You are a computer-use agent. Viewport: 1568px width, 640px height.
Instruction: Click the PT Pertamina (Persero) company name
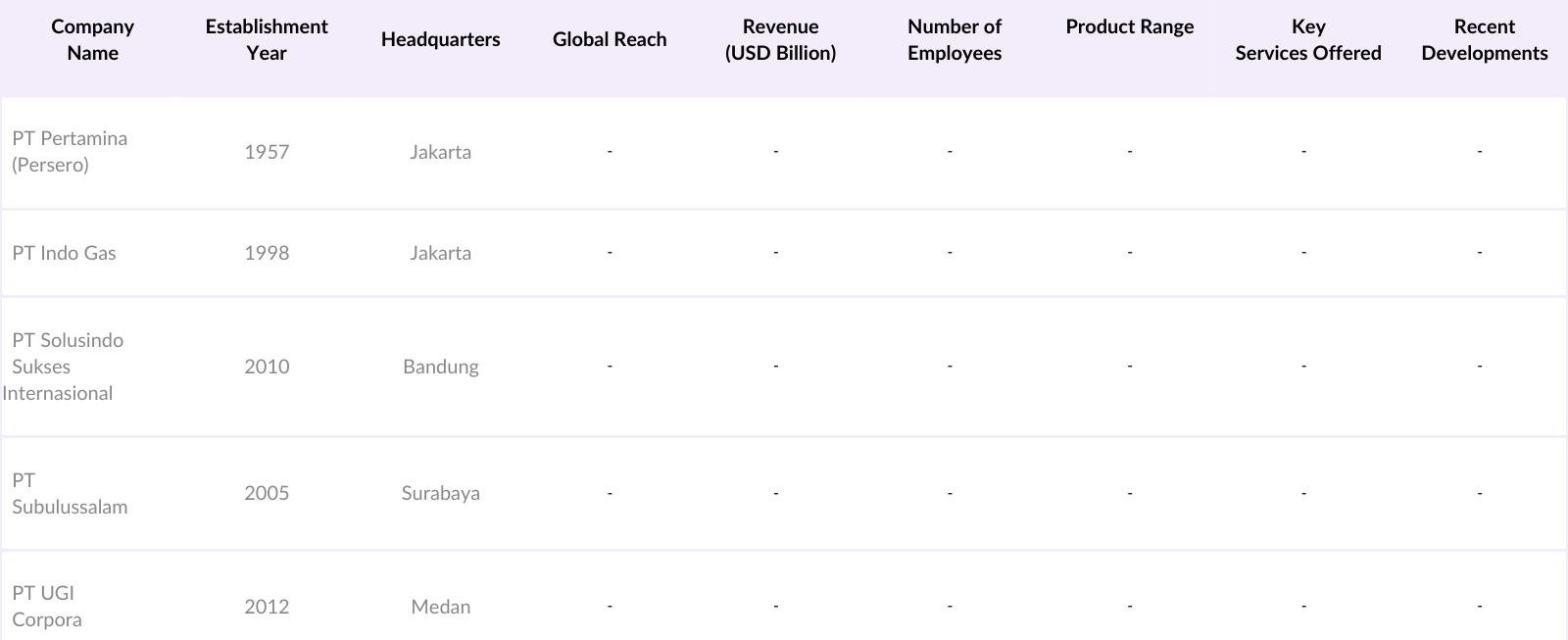pos(70,152)
